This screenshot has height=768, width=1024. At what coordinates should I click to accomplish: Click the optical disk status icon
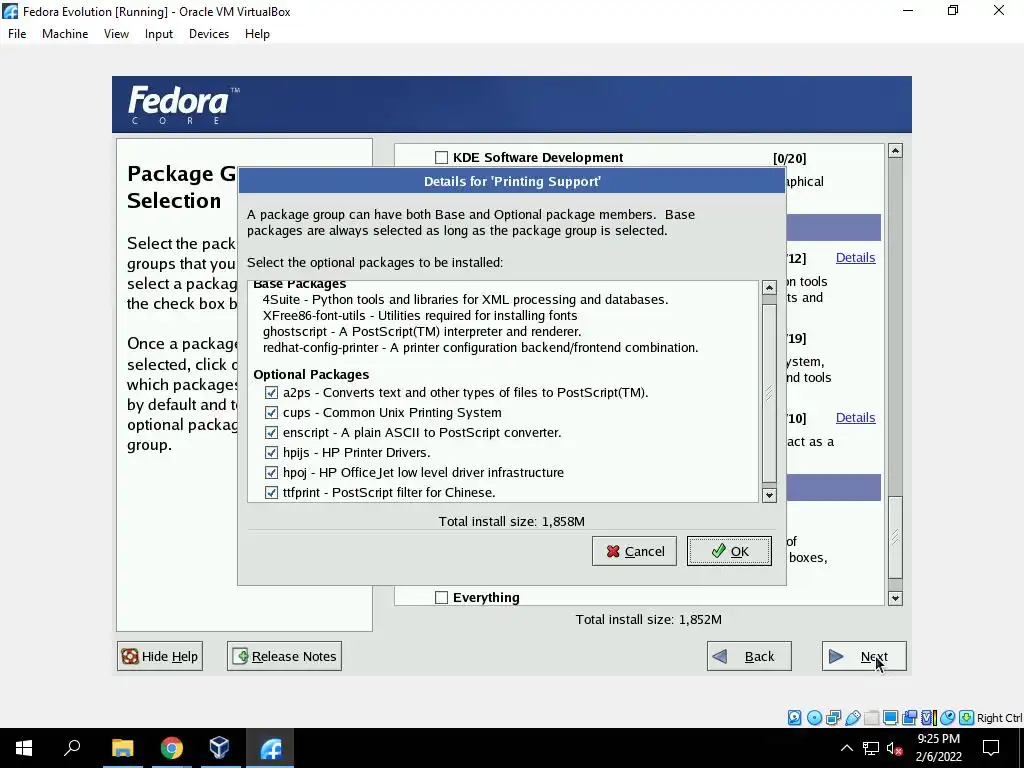click(x=814, y=718)
